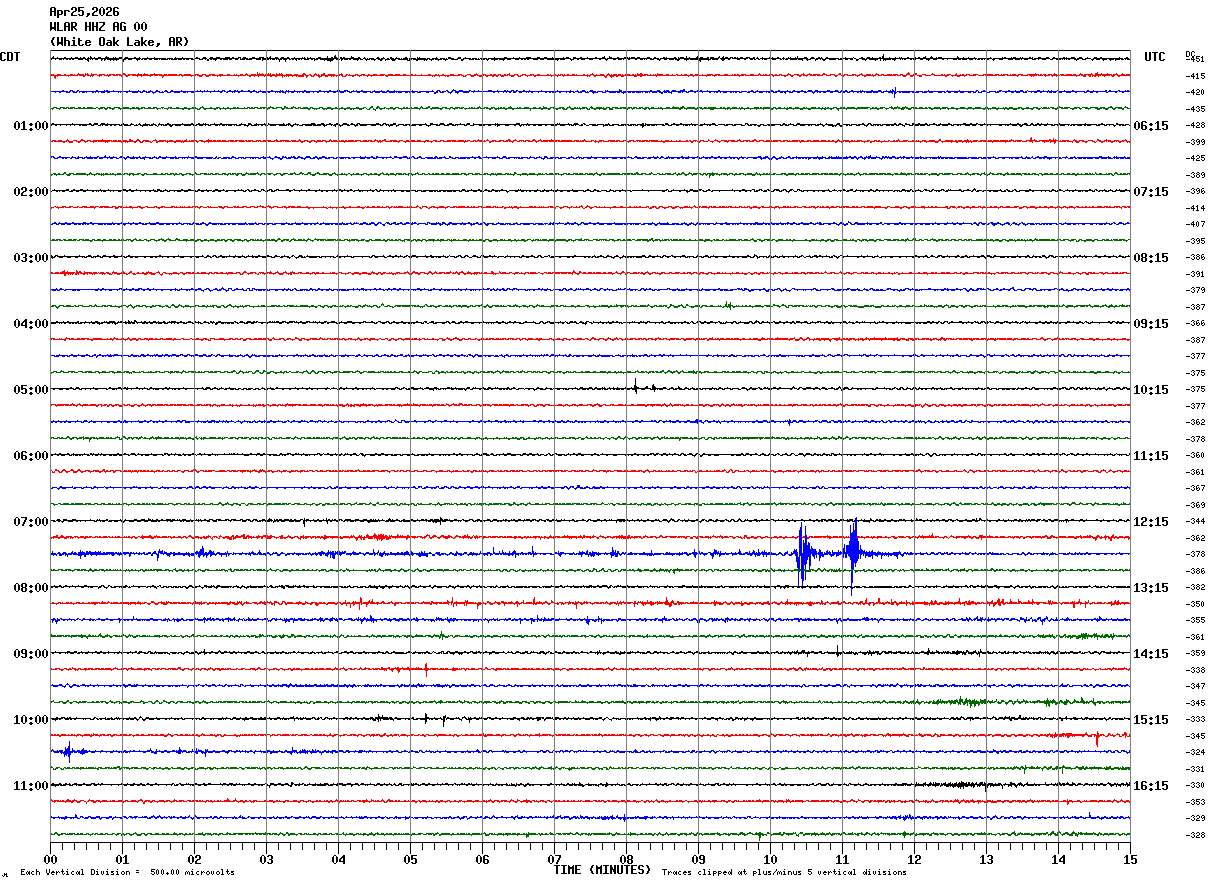Viewport: 1210px width, 886px height.
Task: Click minute 02 on the time axis
Action: 194,859
